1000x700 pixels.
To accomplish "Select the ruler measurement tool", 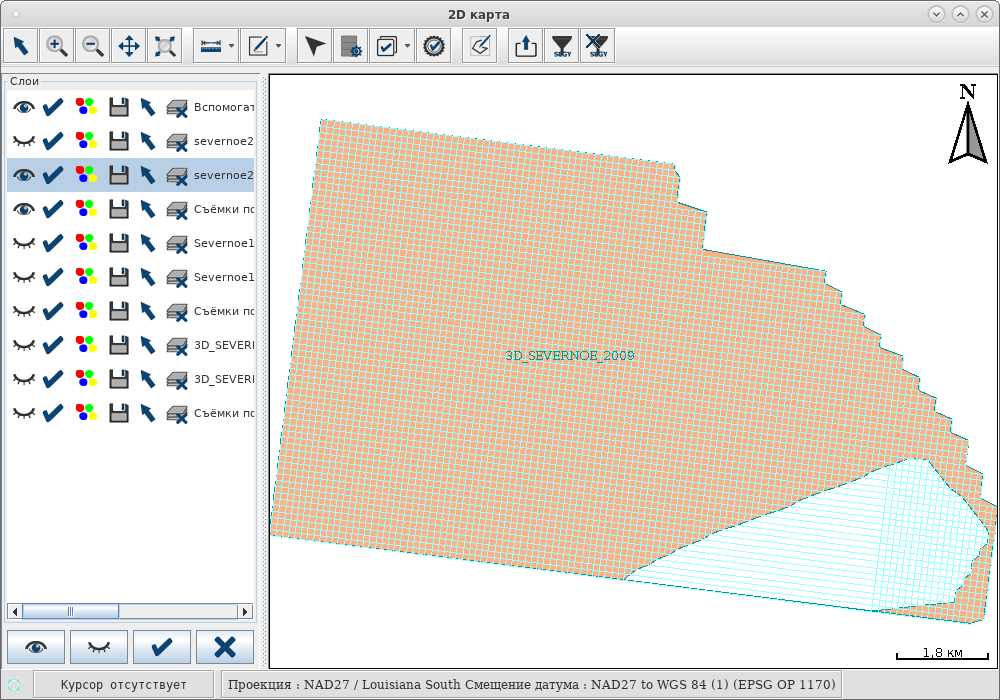I will coord(210,46).
